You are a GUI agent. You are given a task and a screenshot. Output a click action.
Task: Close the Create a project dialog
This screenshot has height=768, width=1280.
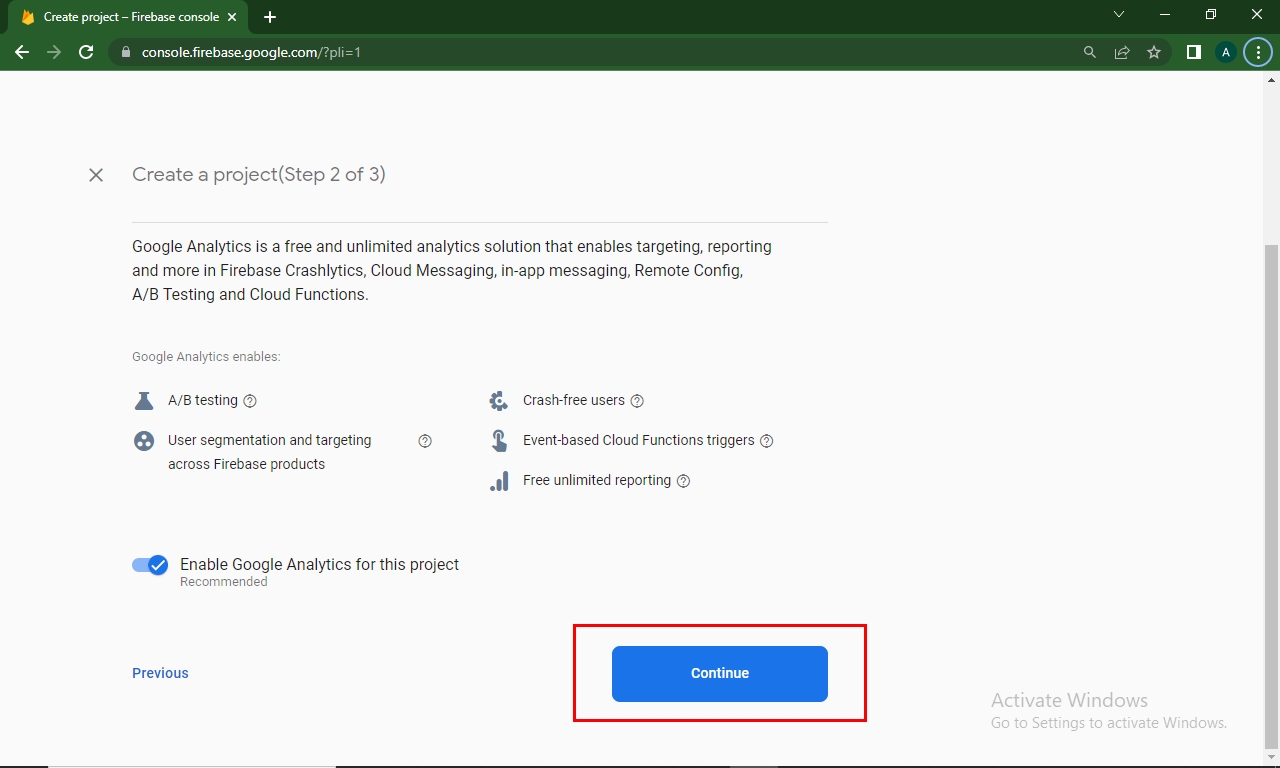[96, 175]
